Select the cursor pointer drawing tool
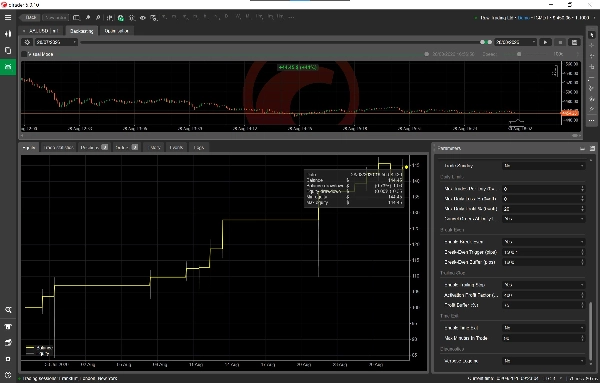The width and height of the screenshot is (600, 383). point(592,35)
